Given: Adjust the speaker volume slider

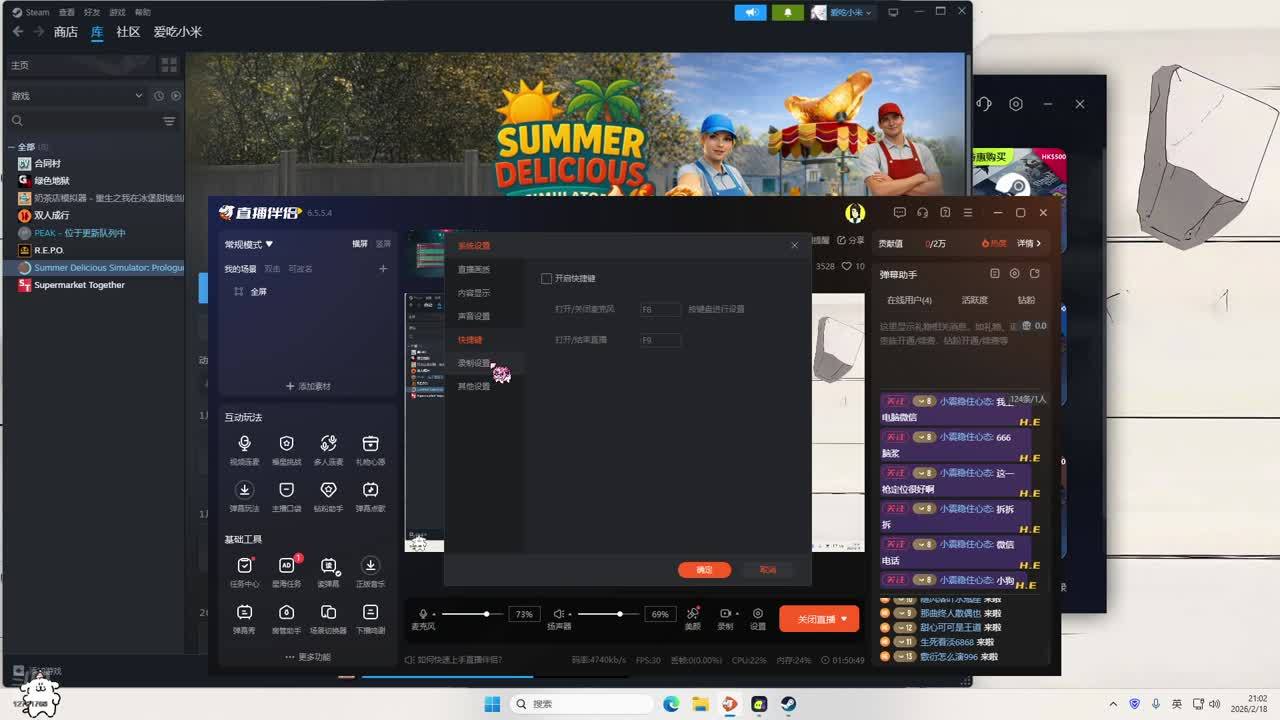Looking at the screenshot, I should [606, 614].
